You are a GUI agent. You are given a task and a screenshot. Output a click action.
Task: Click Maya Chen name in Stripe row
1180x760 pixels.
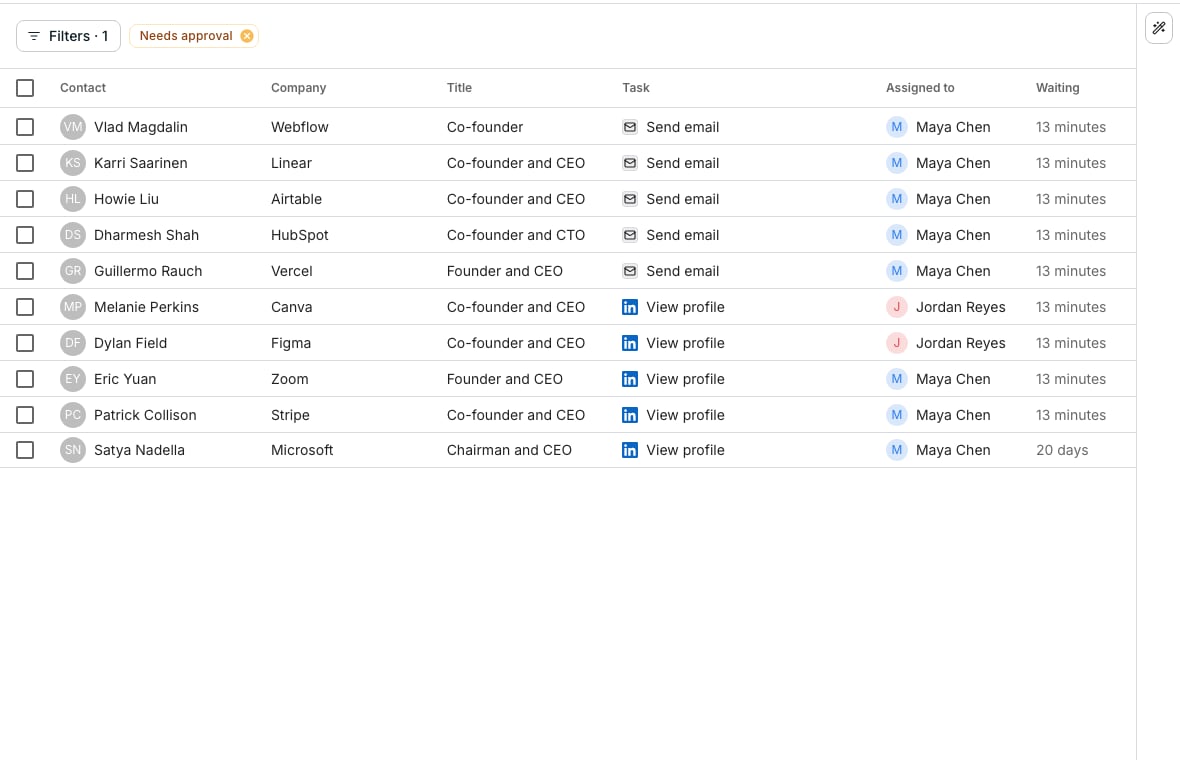pyautogui.click(x=953, y=415)
